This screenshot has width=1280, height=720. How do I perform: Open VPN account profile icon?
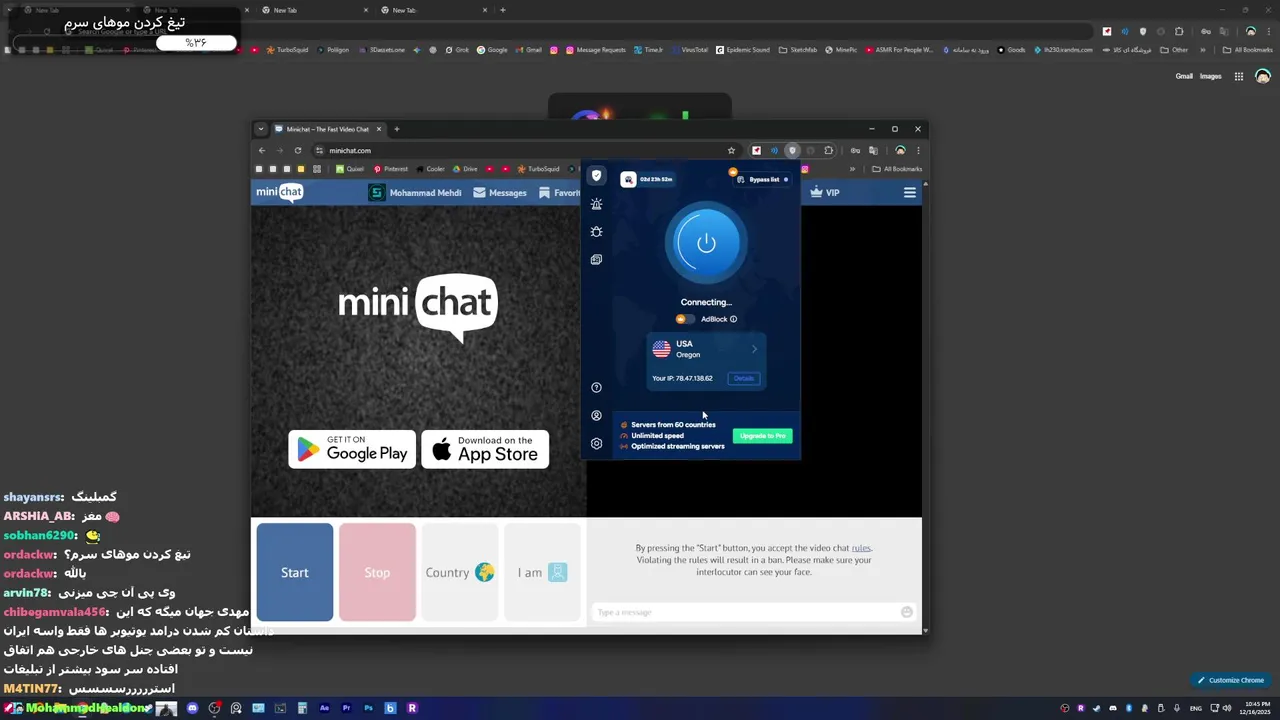[x=596, y=416]
